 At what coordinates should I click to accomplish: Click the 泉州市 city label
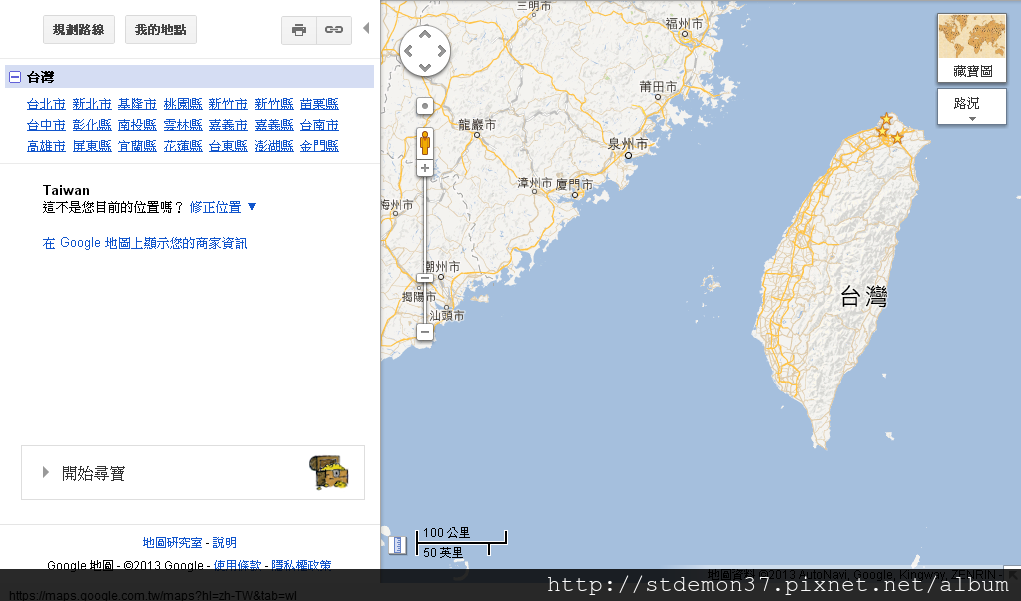pos(628,144)
